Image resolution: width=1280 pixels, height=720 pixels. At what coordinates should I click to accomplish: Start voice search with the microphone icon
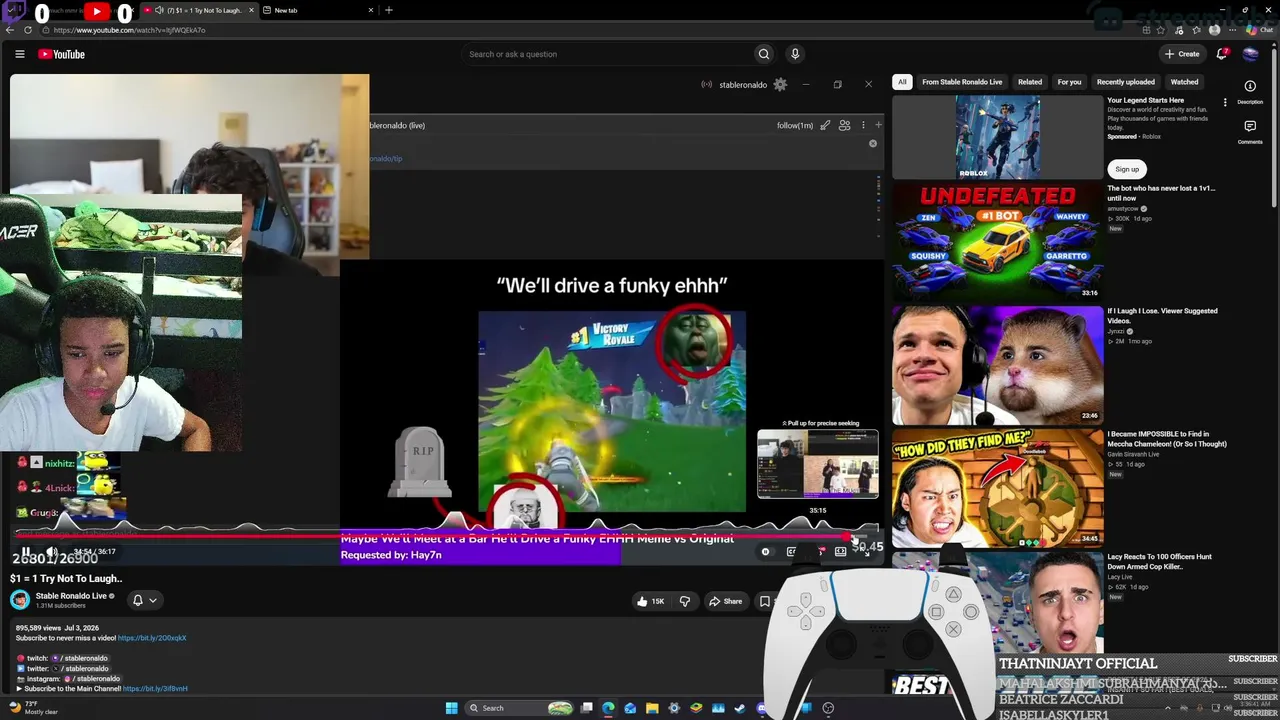[x=795, y=54]
